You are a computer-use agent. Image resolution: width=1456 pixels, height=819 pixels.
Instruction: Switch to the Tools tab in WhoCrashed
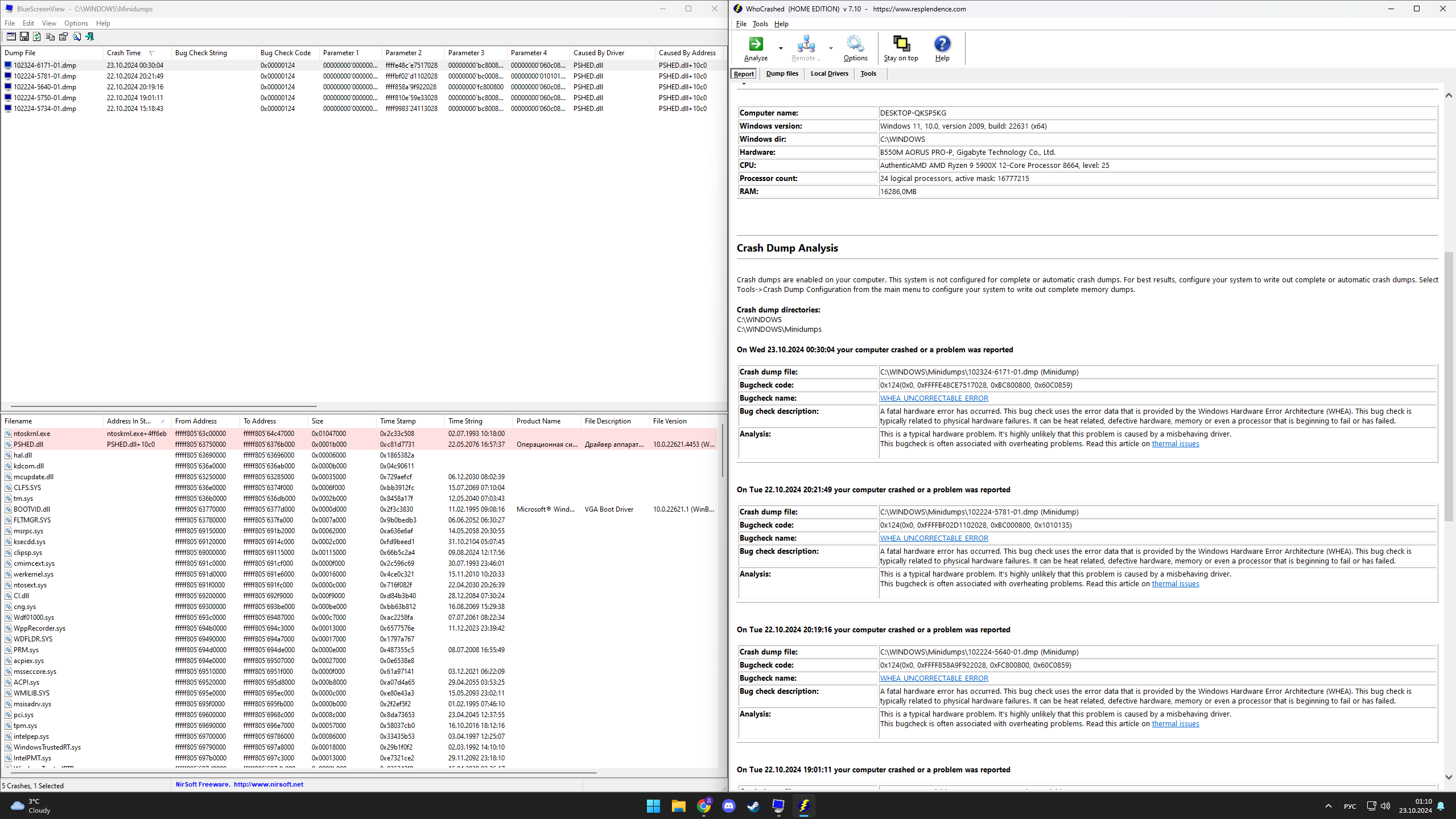(868, 73)
